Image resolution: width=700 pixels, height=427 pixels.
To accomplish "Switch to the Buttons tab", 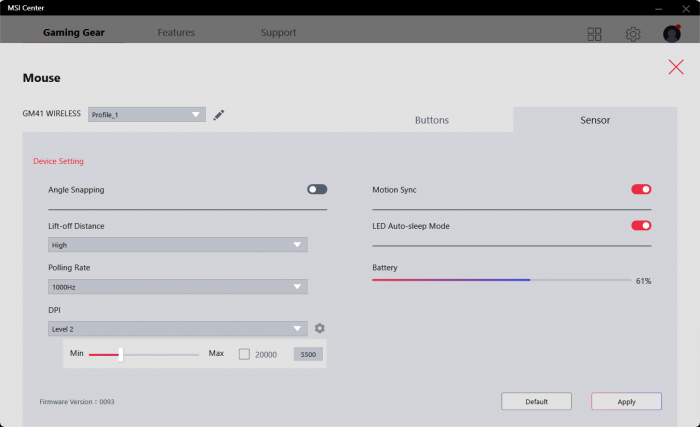I will [x=432, y=120].
